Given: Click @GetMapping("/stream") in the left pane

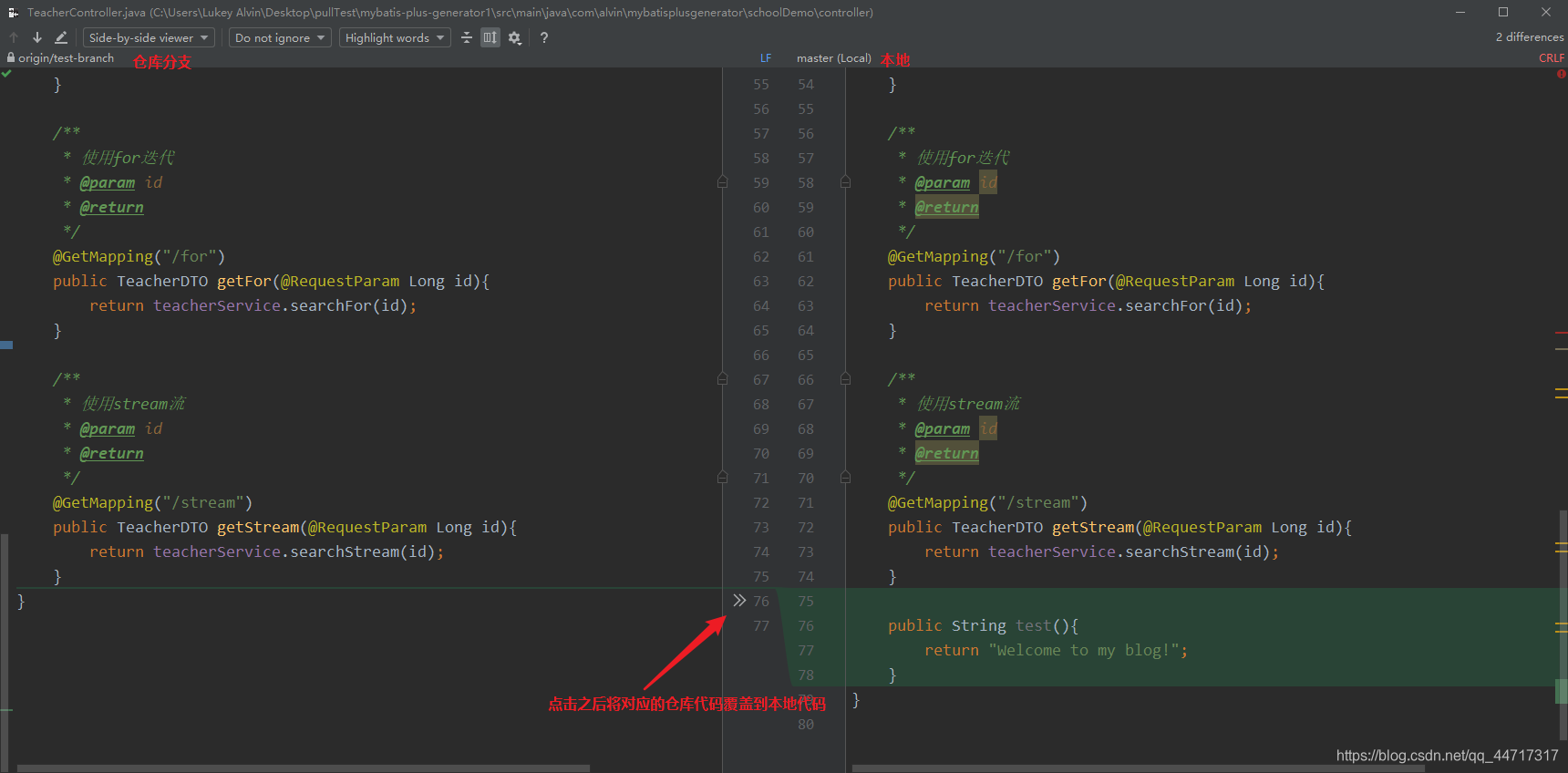Looking at the screenshot, I should (152, 502).
